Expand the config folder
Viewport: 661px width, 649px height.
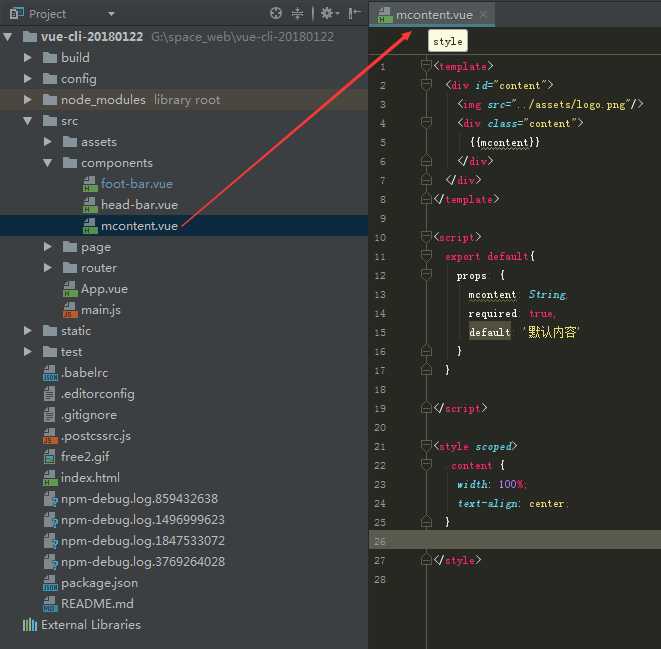click(x=28, y=79)
